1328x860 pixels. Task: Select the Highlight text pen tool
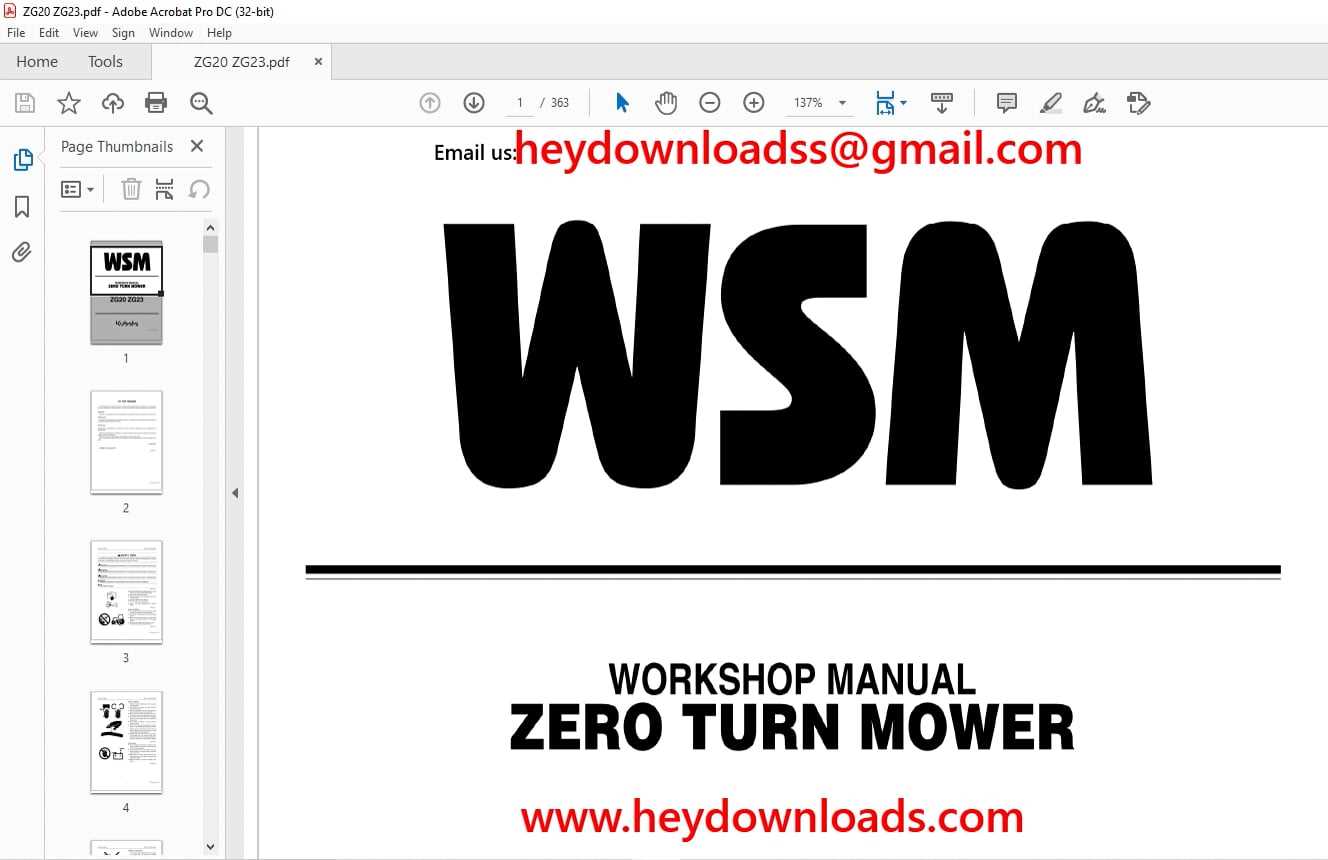coord(1051,103)
